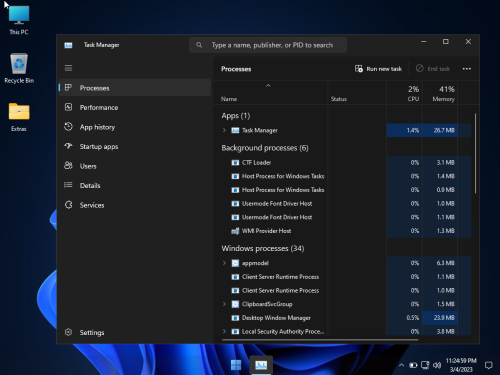Click the Settings gear icon

coord(68,332)
